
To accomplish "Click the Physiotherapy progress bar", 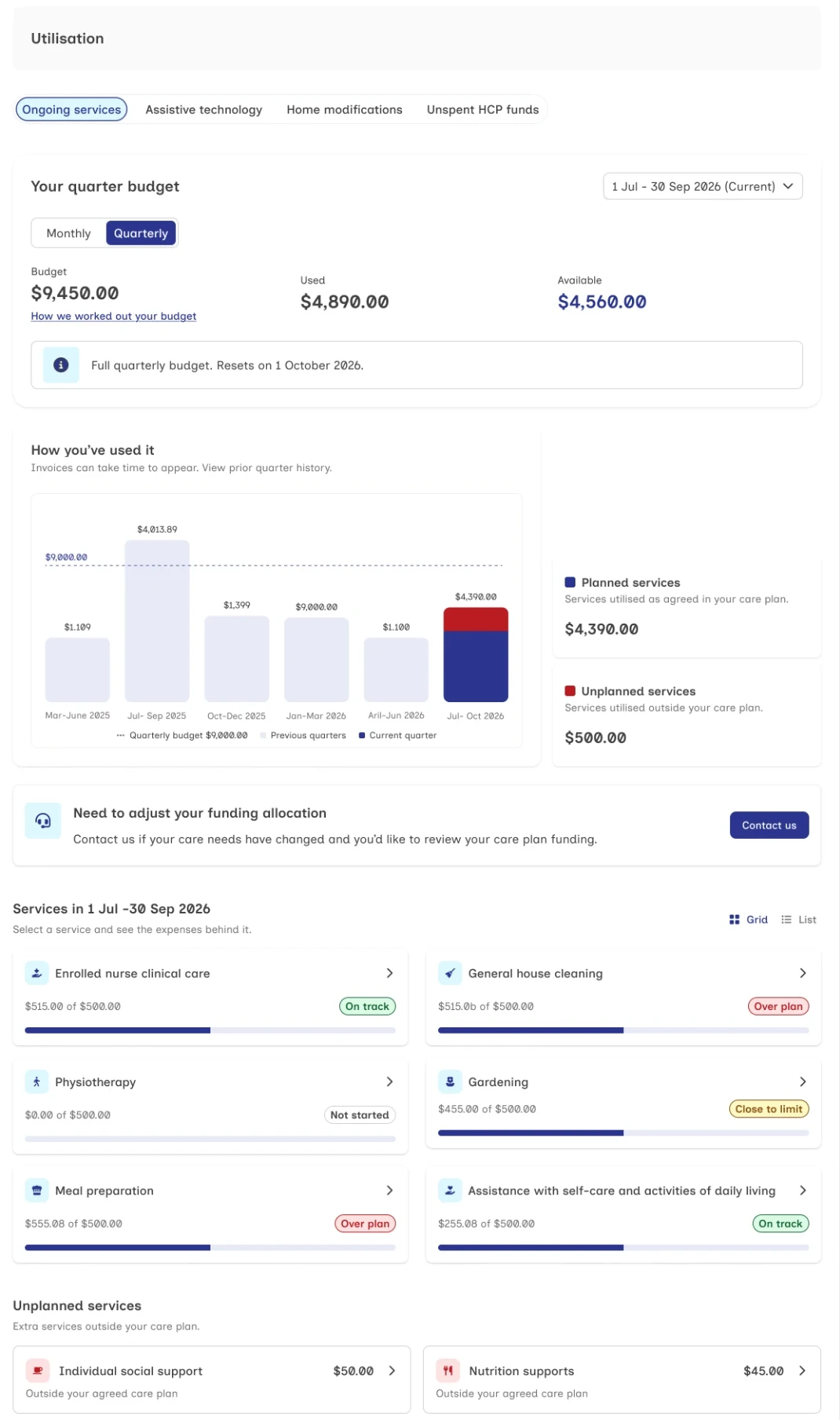I will pos(210,1139).
